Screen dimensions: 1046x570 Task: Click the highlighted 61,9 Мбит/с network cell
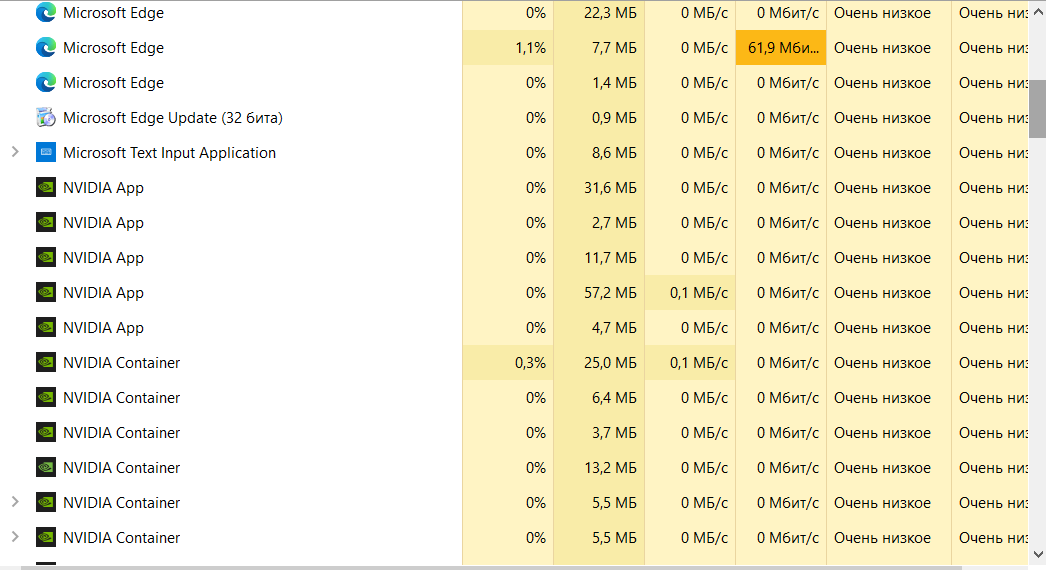point(781,48)
